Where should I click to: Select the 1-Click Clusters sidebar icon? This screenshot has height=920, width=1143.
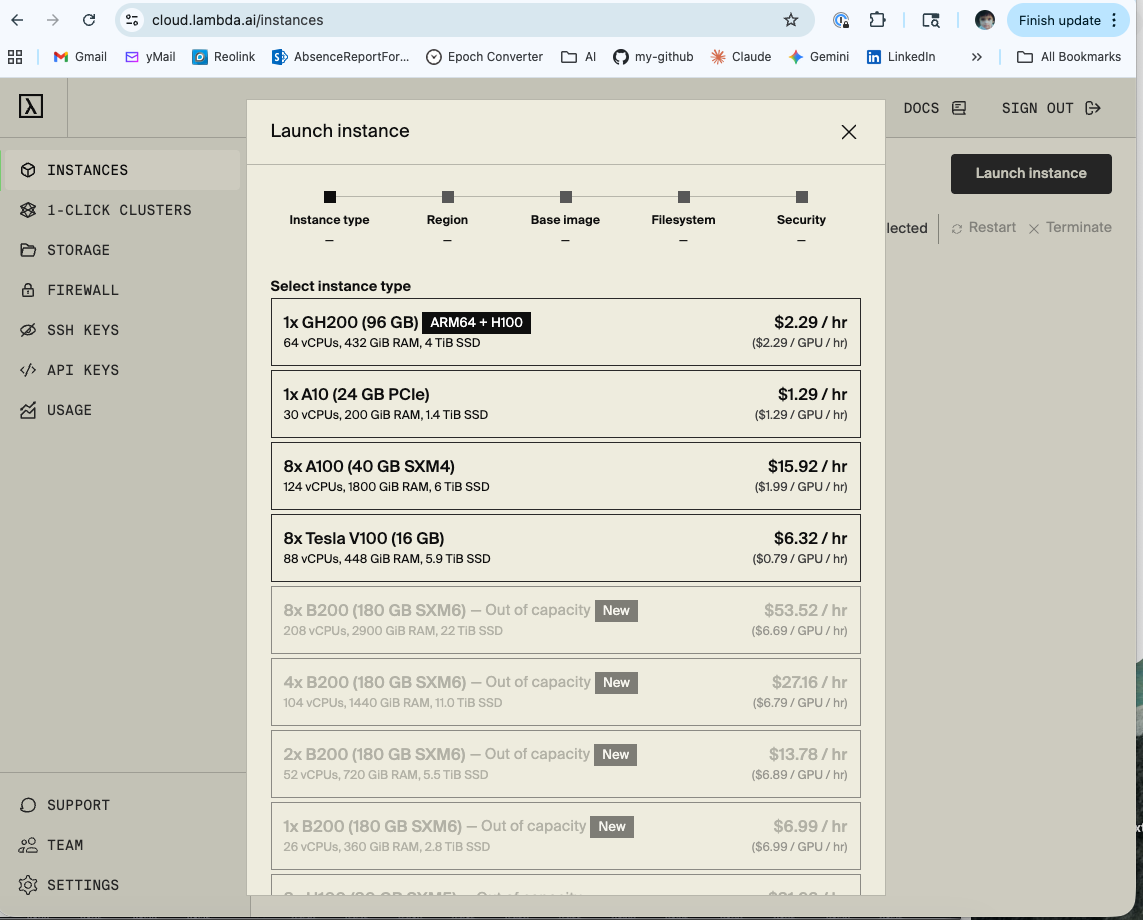coord(26,209)
